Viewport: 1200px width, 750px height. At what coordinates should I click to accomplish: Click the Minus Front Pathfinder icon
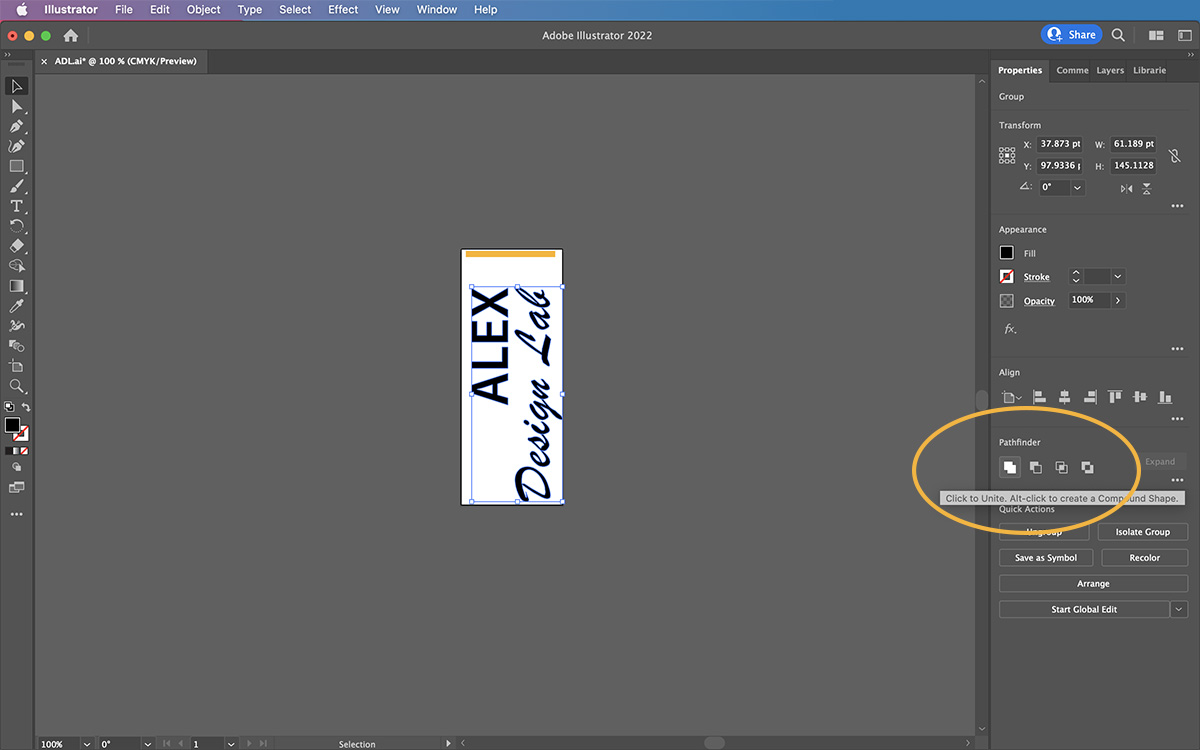[1035, 467]
